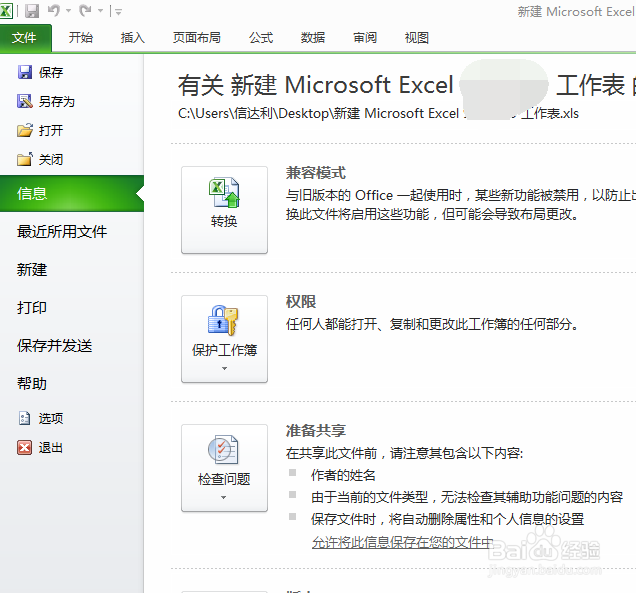Click the lock and key icon of 保护工作簿
Viewport: 636px width, 593px height.
223,320
